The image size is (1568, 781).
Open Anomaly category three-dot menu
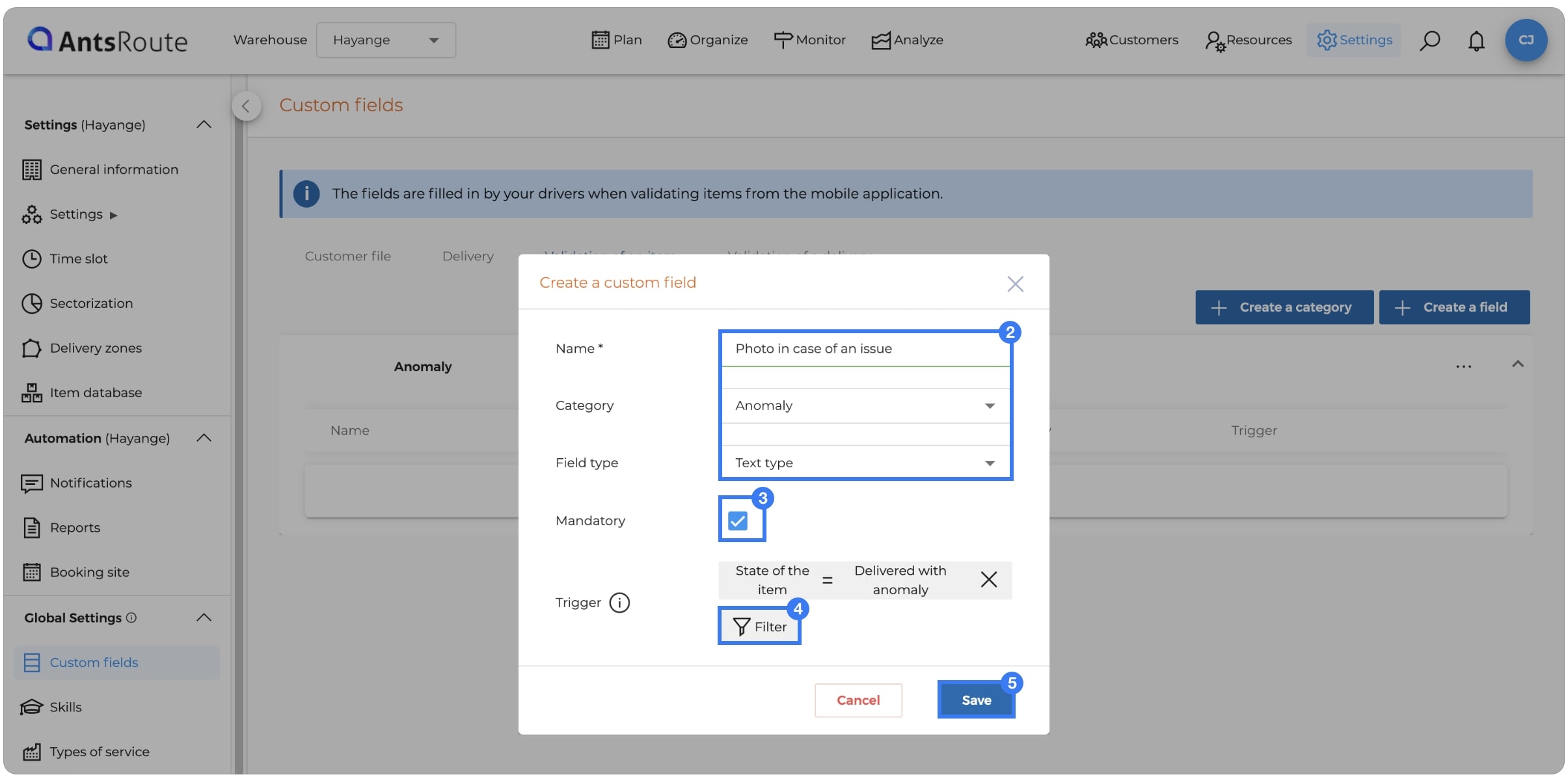pyautogui.click(x=1464, y=366)
